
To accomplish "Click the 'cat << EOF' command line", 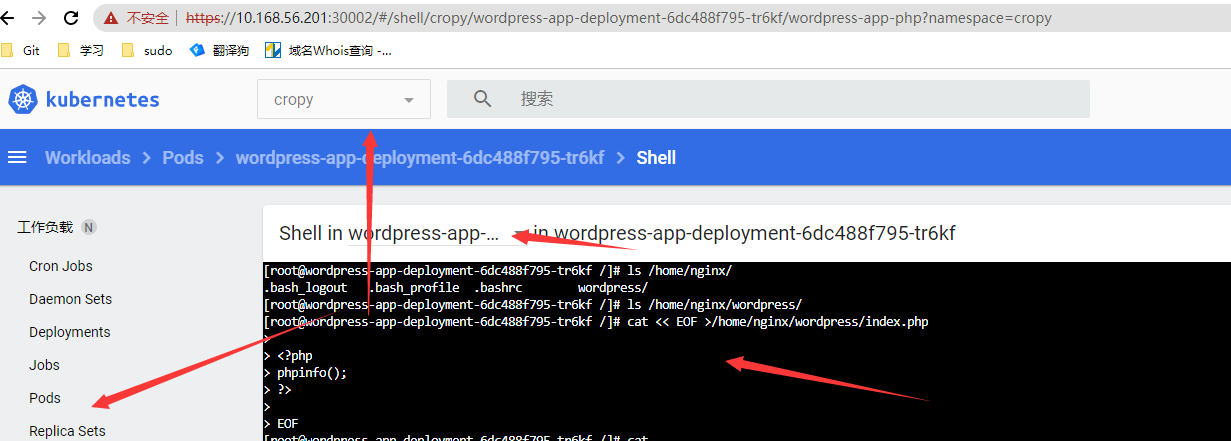I will click(x=596, y=322).
